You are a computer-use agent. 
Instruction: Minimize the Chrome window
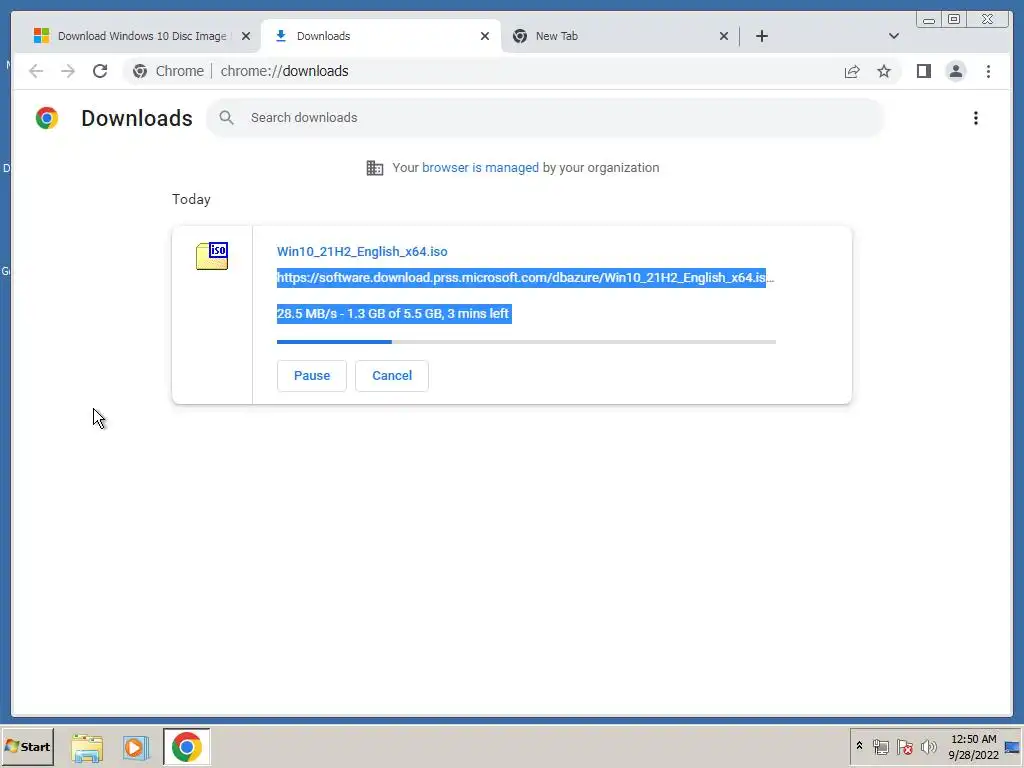coord(929,20)
